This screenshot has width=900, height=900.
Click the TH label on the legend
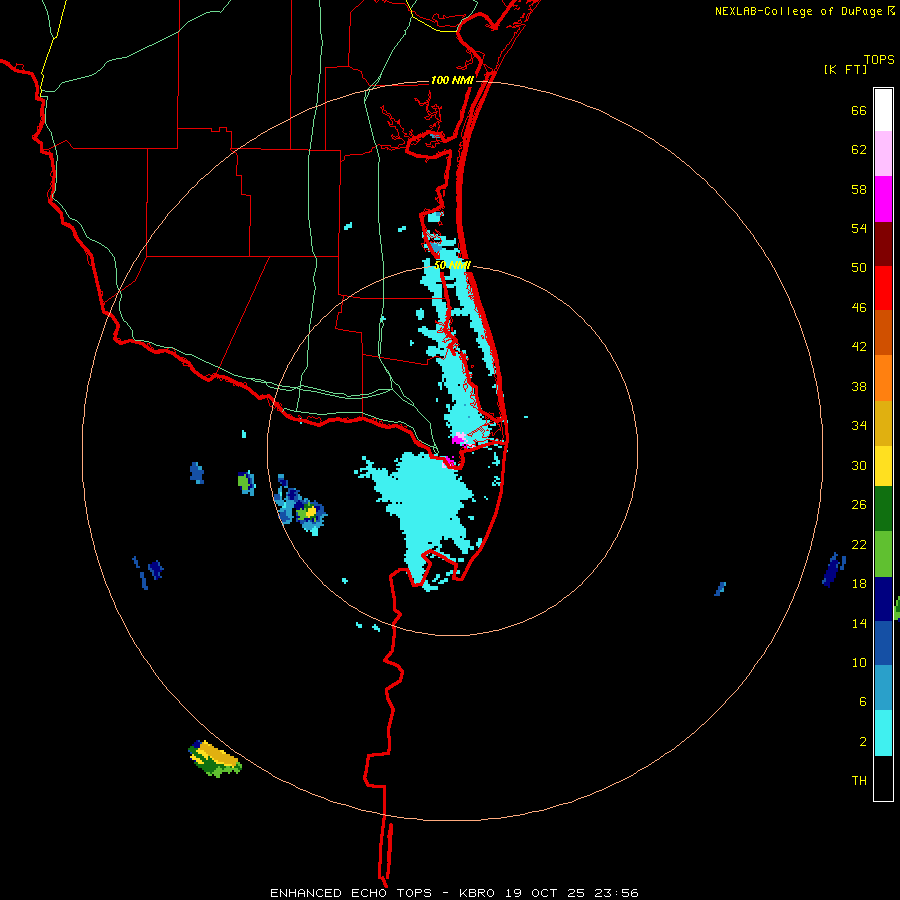click(x=859, y=781)
